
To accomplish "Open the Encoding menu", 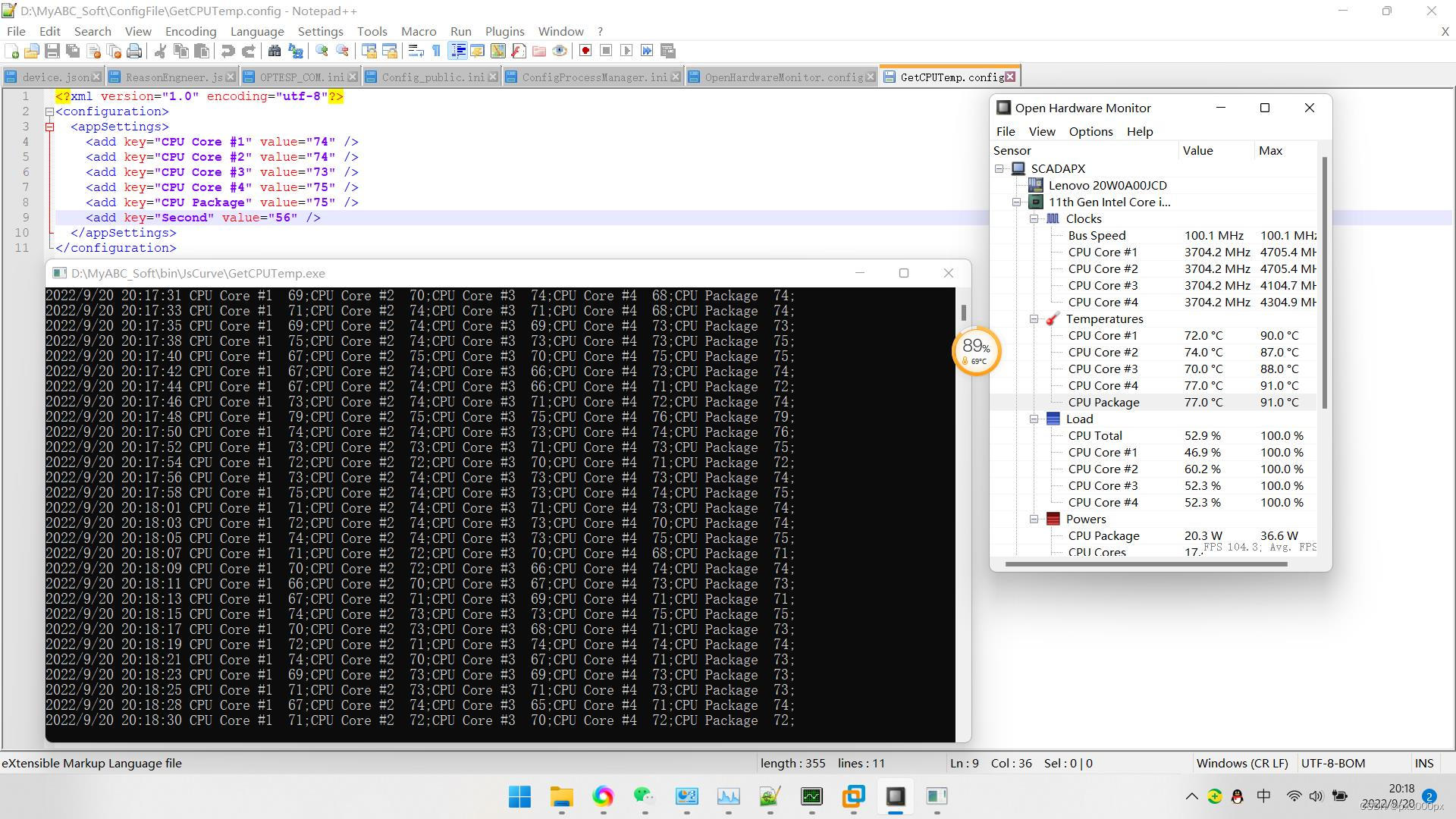I will tap(190, 31).
